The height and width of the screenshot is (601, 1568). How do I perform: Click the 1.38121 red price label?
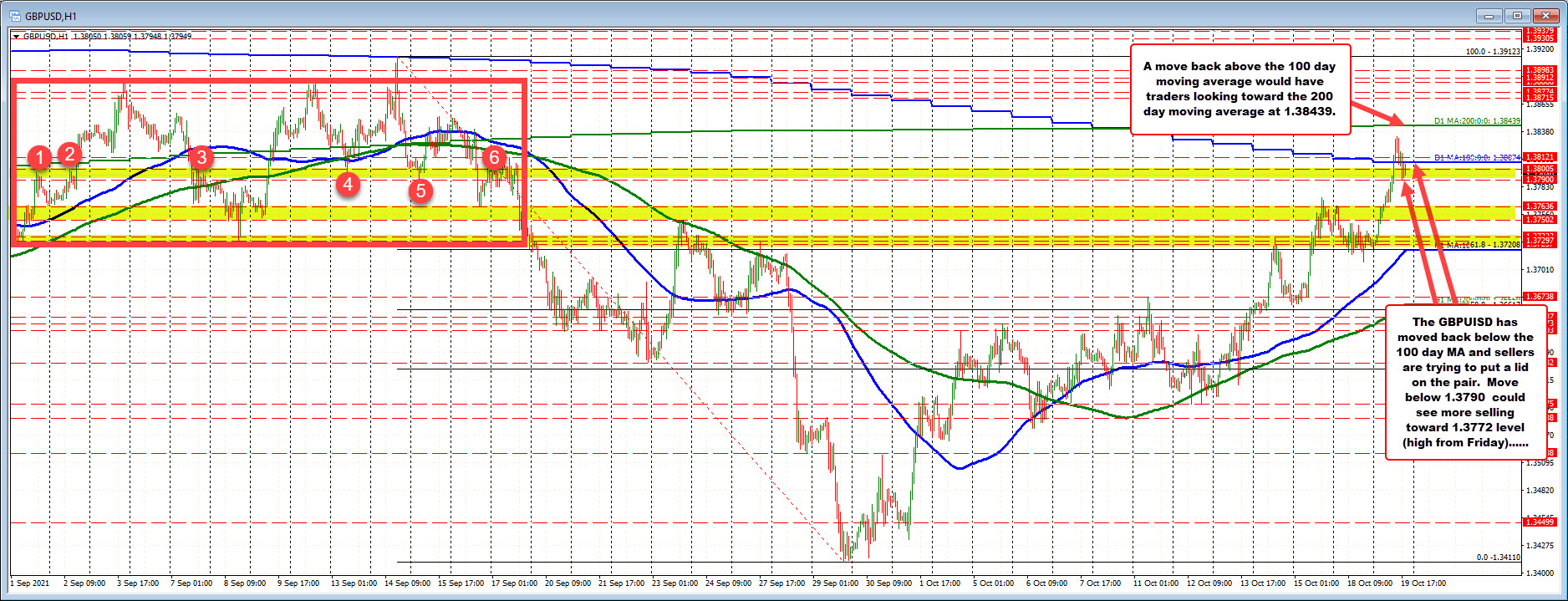[x=1540, y=157]
